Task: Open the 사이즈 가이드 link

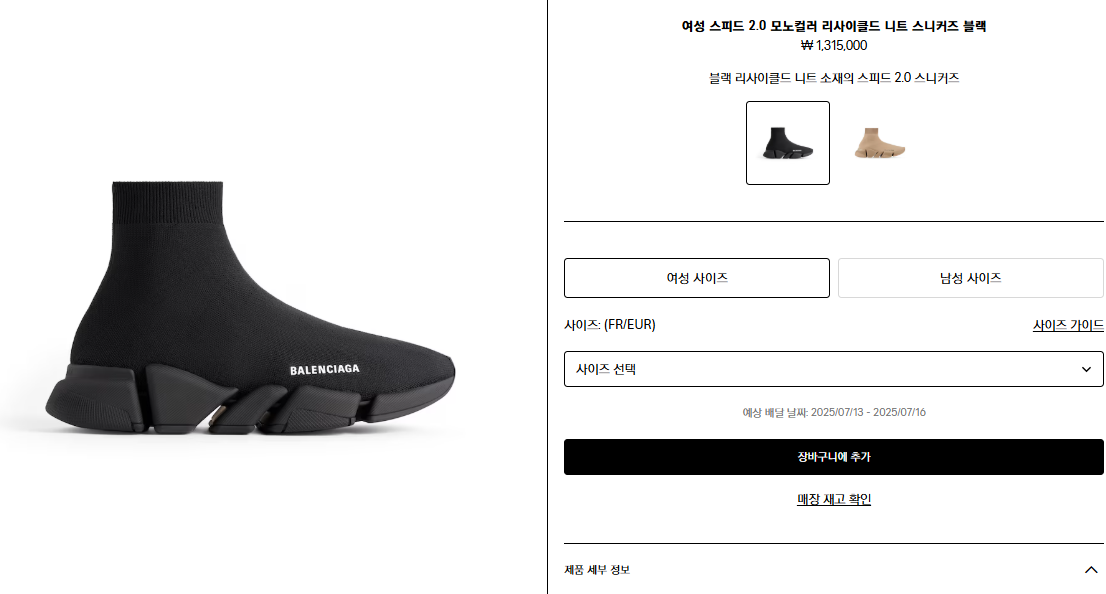Action: click(x=1068, y=325)
